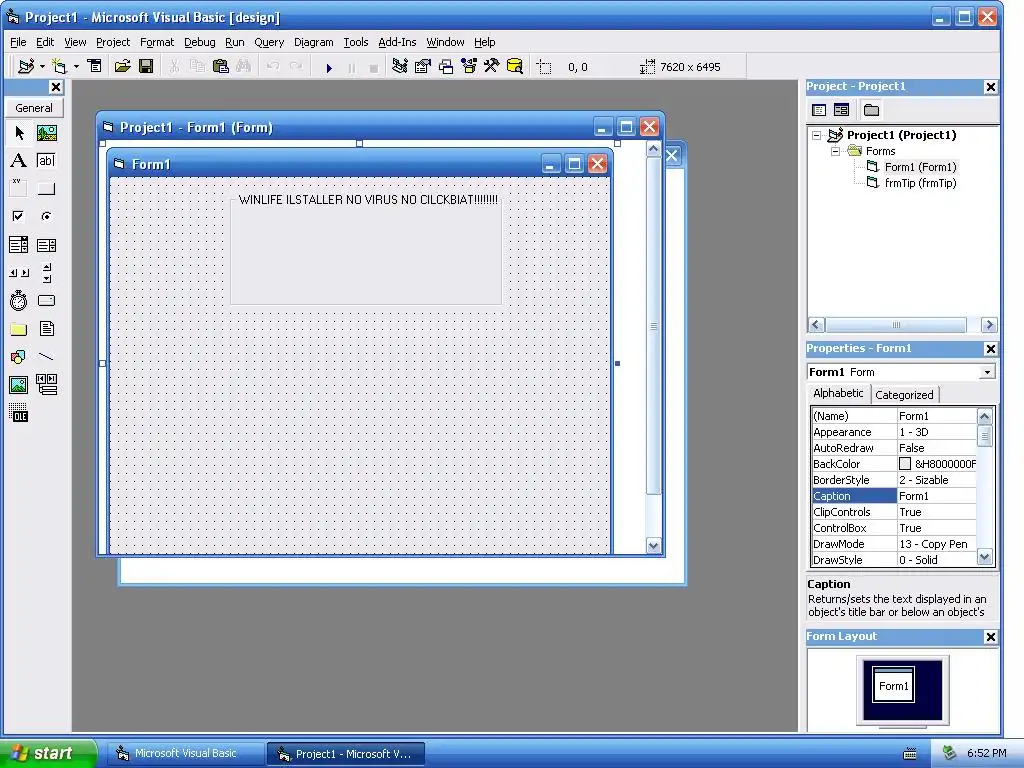Select the Line control tool
The image size is (1024, 768).
46,357
